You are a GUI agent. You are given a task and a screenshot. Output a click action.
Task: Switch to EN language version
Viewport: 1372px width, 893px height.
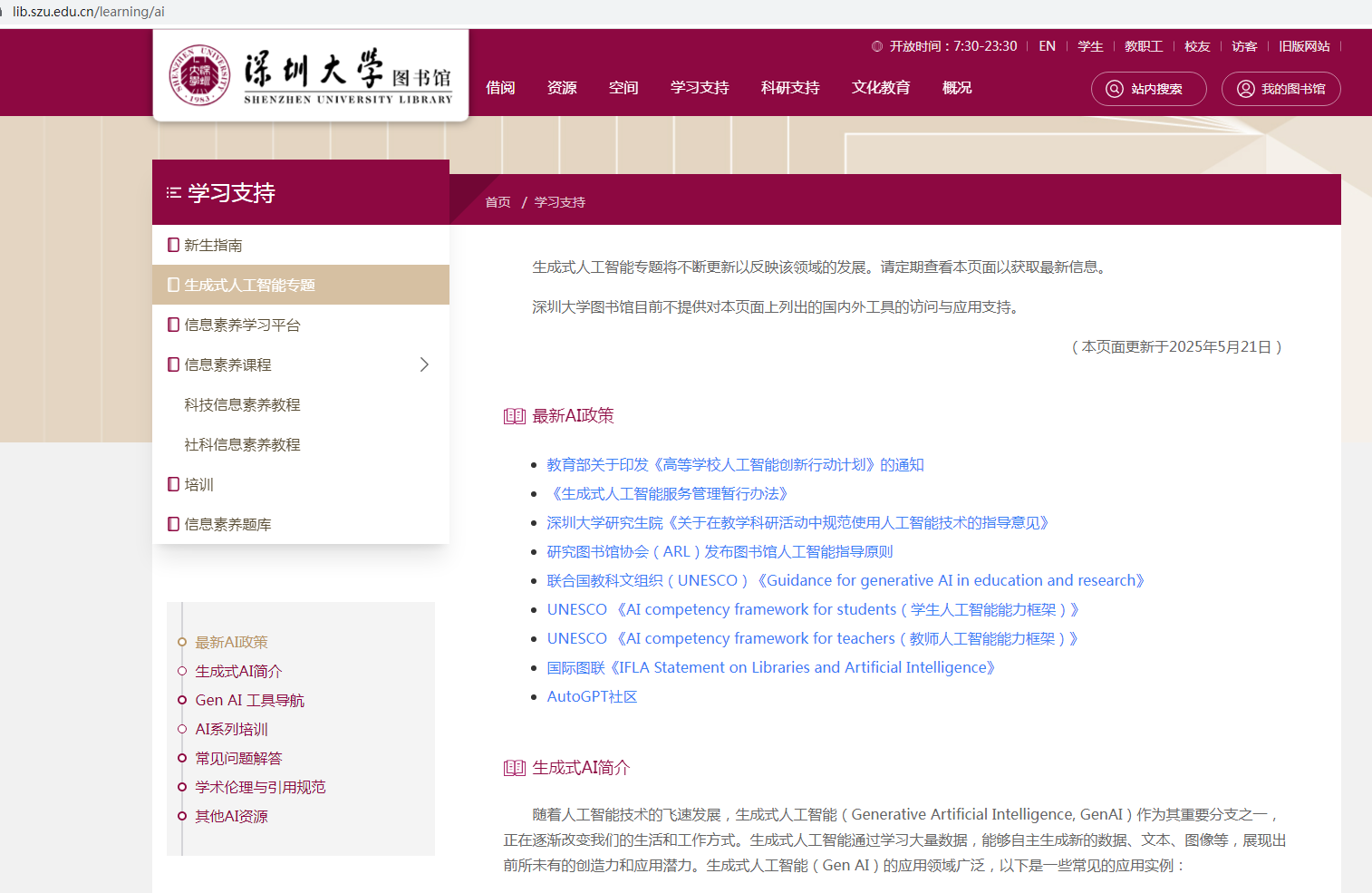coord(1047,46)
